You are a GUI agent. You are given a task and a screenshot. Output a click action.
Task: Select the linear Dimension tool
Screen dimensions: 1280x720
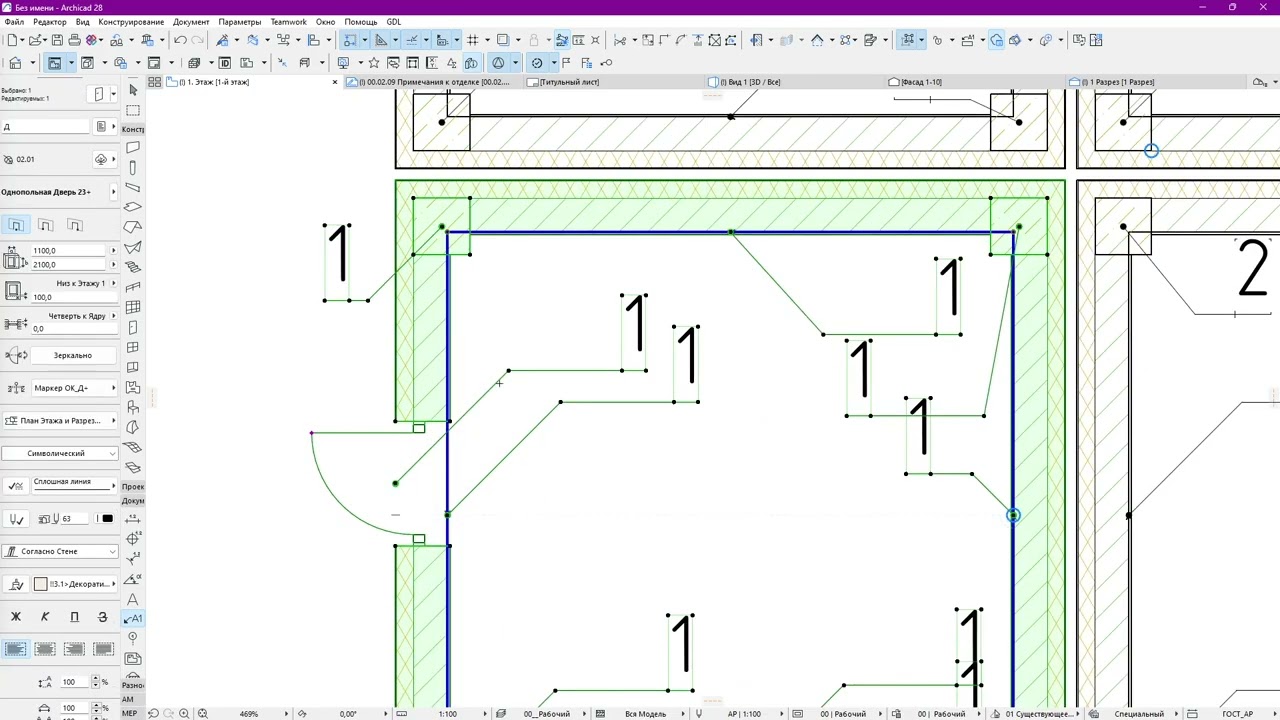(x=133, y=519)
